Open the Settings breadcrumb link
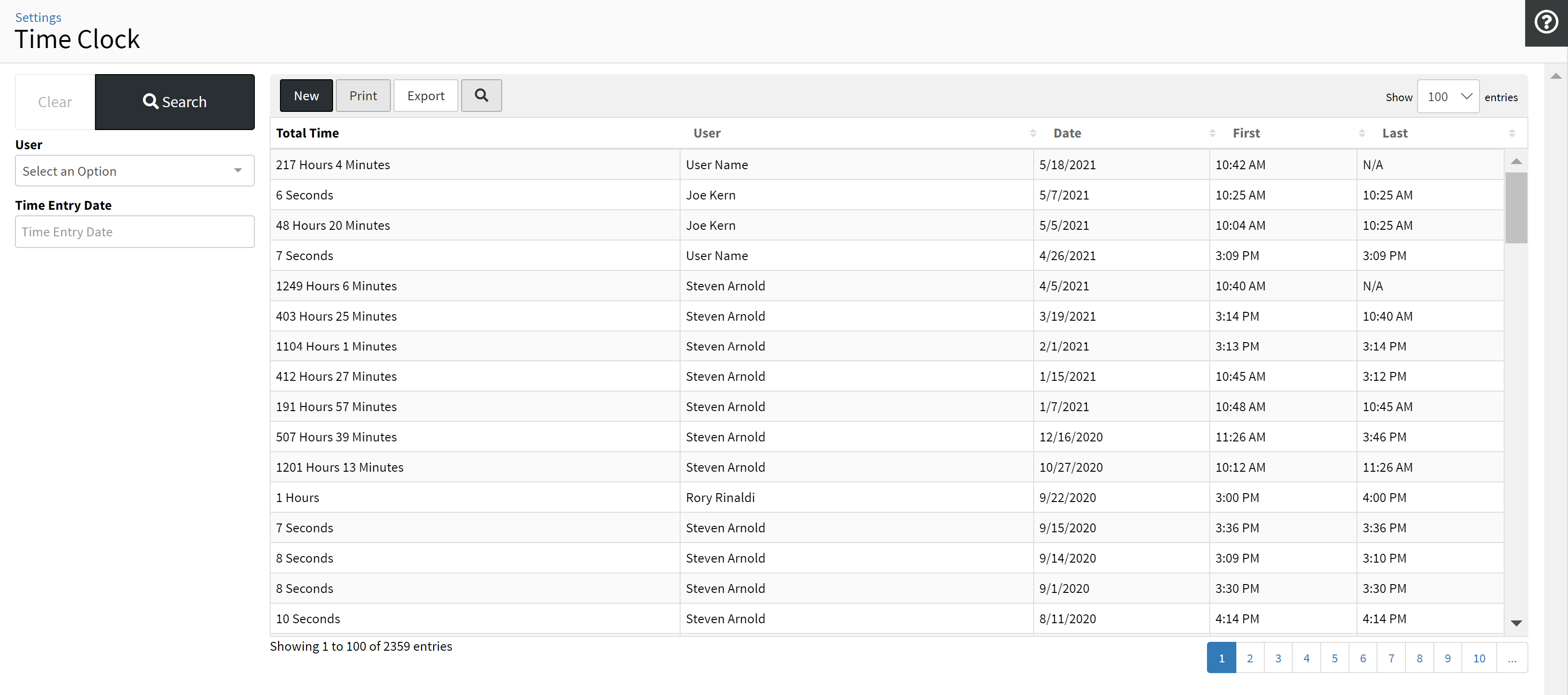 [x=38, y=17]
